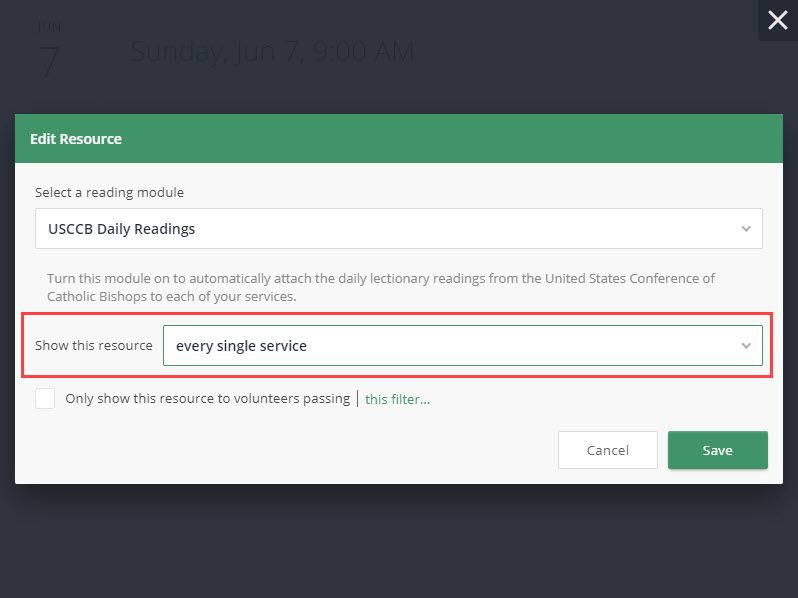Click the 'Select a reading module' label
Viewport: 798px width, 598px height.
110,192
